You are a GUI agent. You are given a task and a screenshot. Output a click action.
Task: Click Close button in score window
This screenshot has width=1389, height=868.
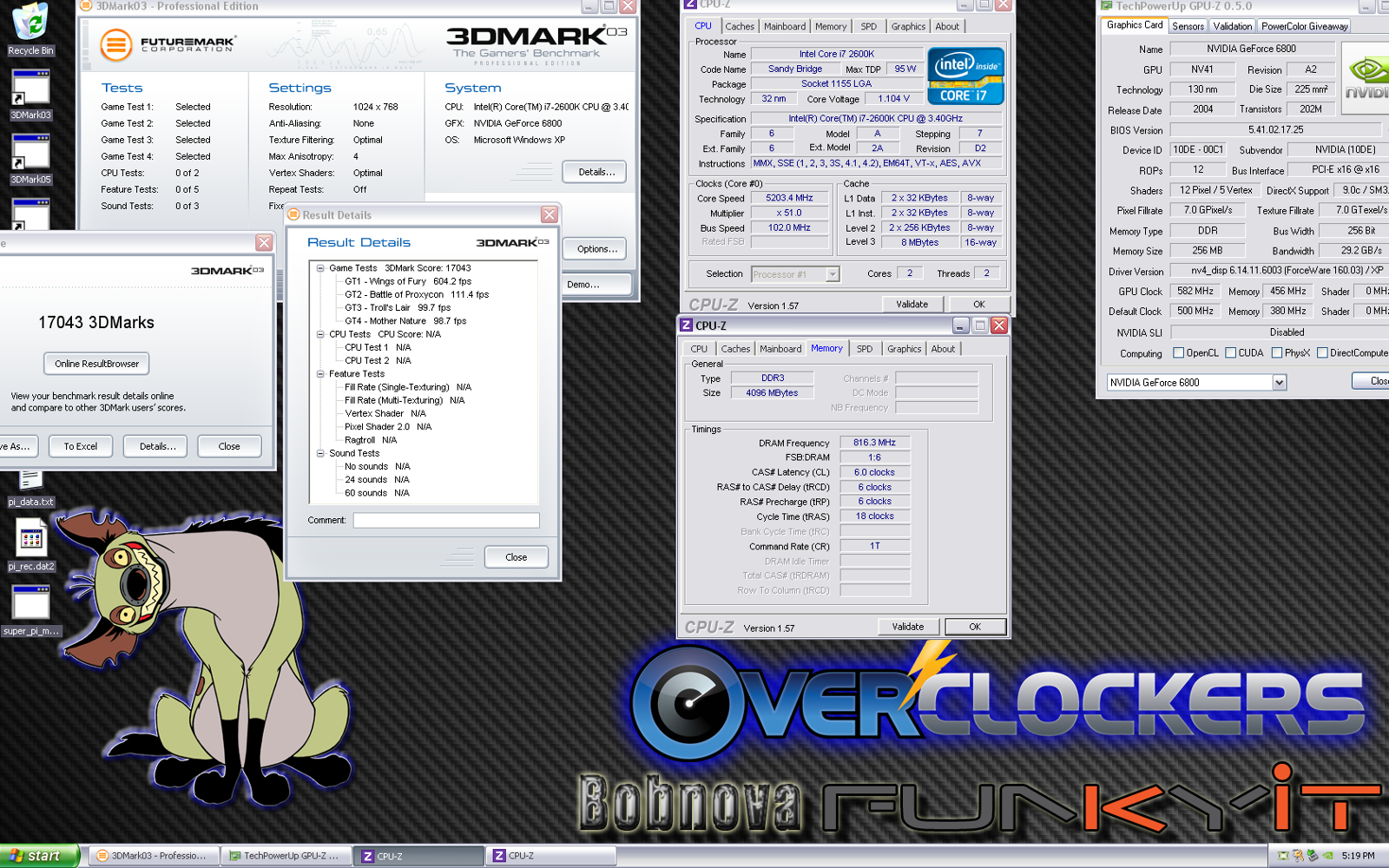pyautogui.click(x=229, y=446)
